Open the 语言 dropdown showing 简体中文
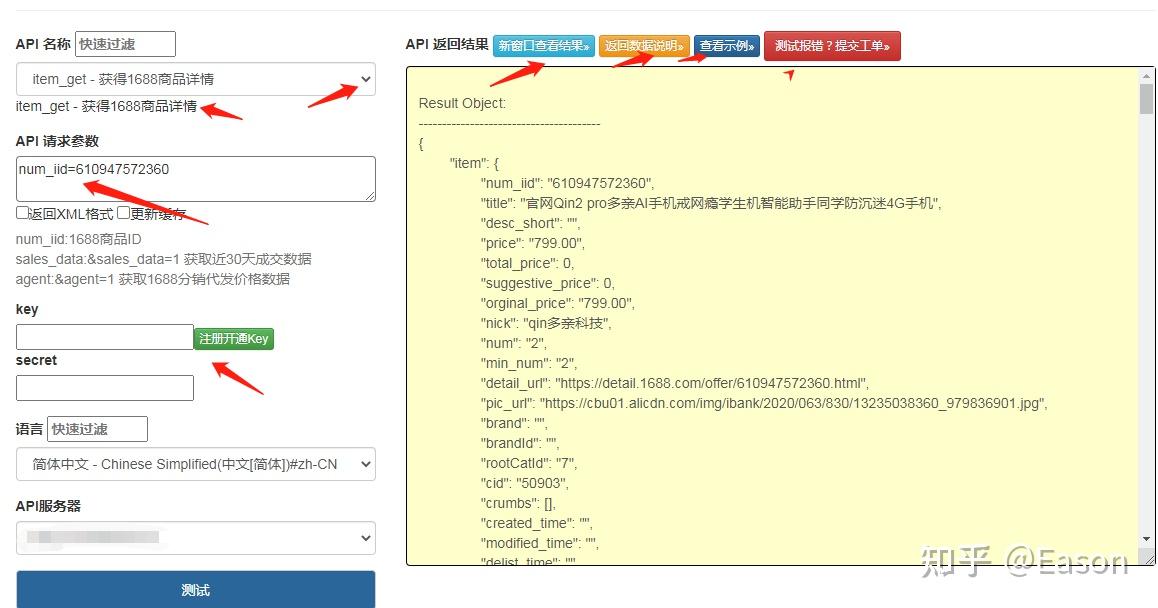Viewport: 1158px width, 608px height. pyautogui.click(x=195, y=463)
